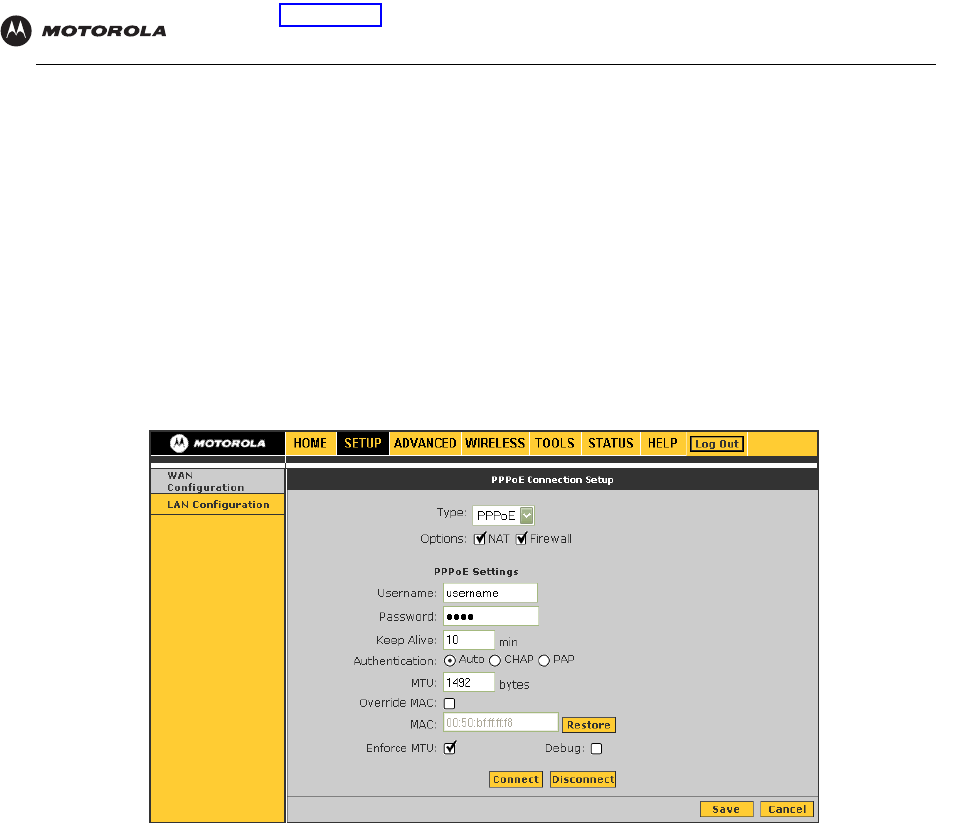Open the HOME tab

[x=310, y=443]
